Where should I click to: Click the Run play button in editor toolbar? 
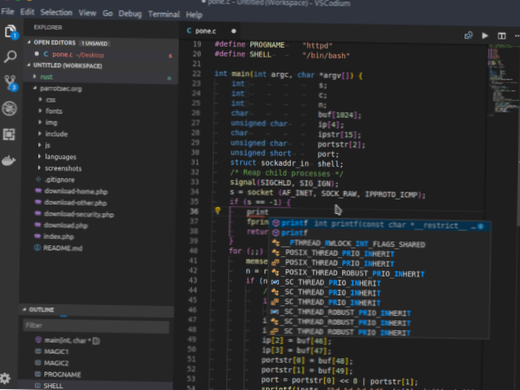click(485, 36)
